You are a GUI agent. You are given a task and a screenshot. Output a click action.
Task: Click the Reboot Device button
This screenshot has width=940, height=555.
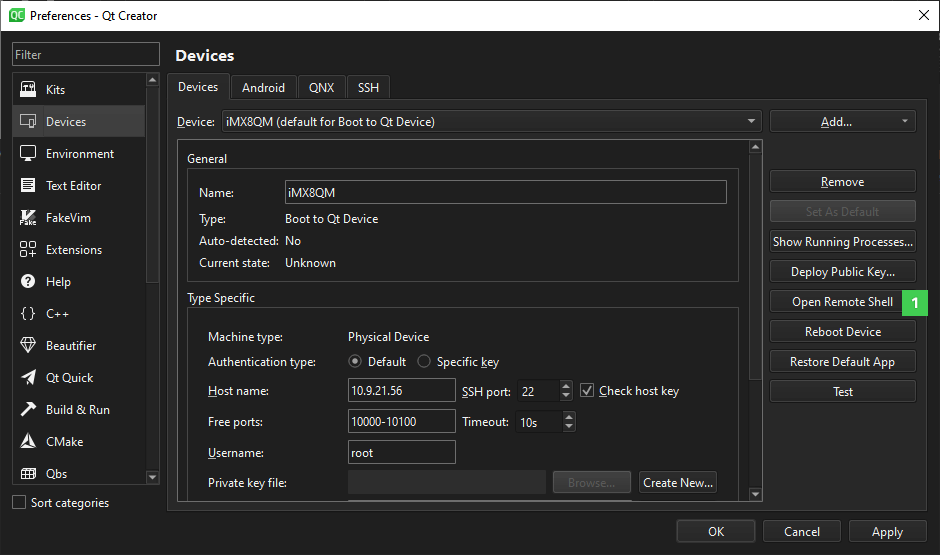842,332
